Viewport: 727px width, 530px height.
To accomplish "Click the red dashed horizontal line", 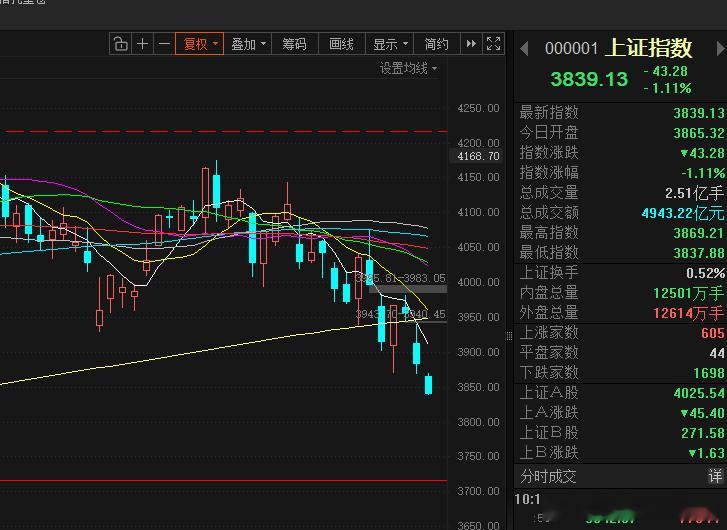I will 224,131.
